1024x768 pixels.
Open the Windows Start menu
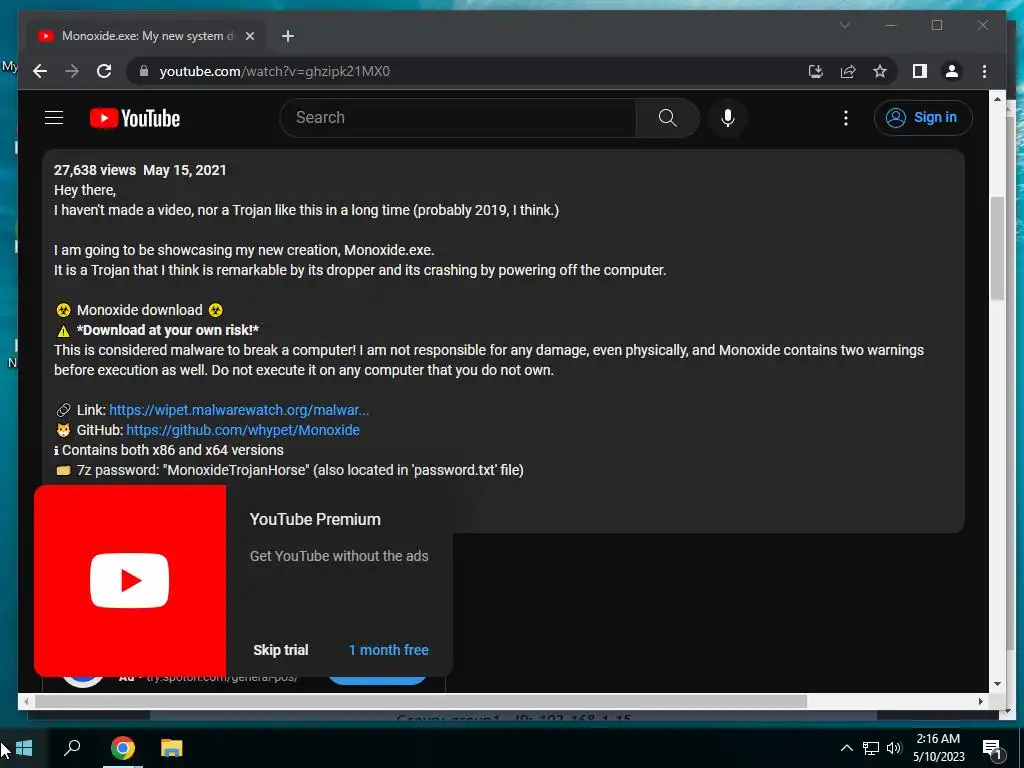24,748
